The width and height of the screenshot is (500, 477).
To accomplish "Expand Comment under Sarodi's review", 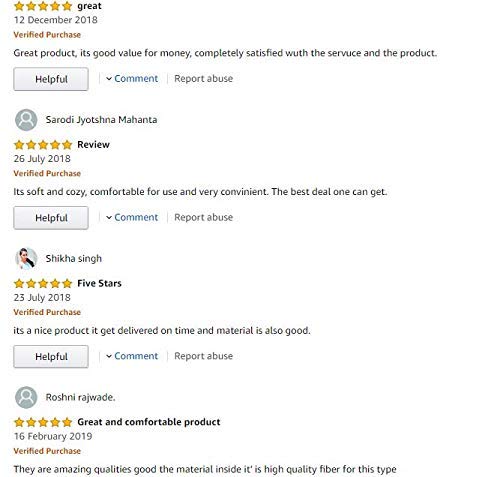I will (x=132, y=217).
